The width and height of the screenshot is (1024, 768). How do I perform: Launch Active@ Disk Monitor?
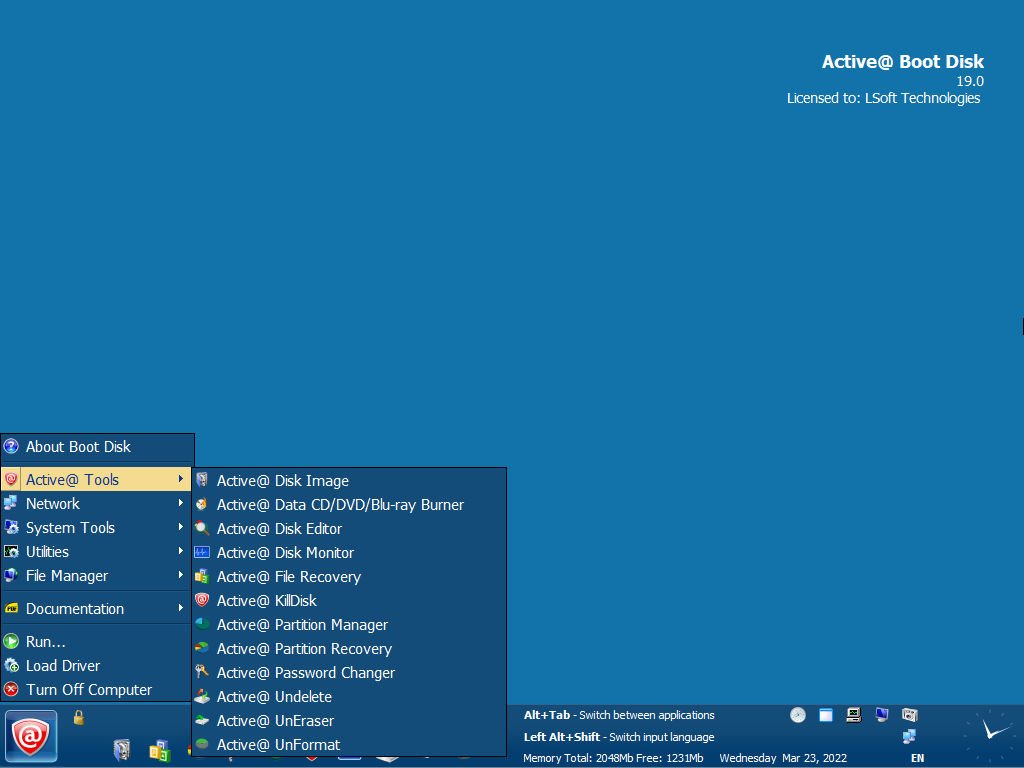(349, 552)
